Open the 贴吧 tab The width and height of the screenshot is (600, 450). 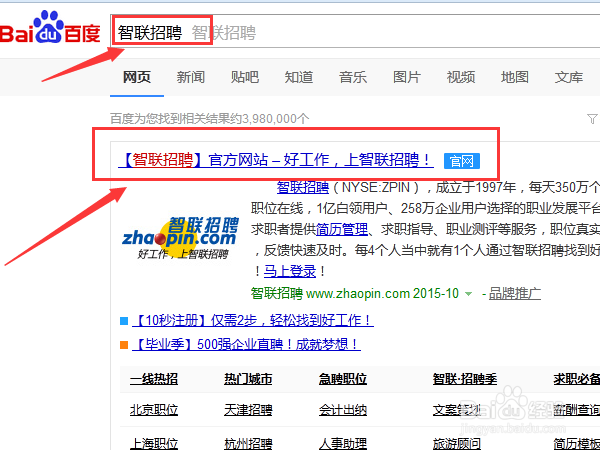245,77
